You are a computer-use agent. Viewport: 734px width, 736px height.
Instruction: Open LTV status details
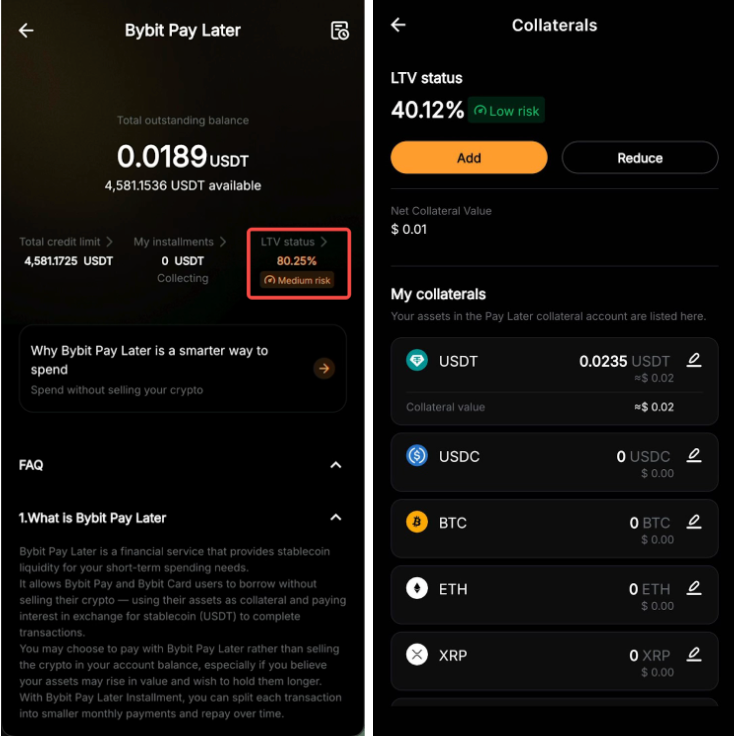tap(294, 242)
